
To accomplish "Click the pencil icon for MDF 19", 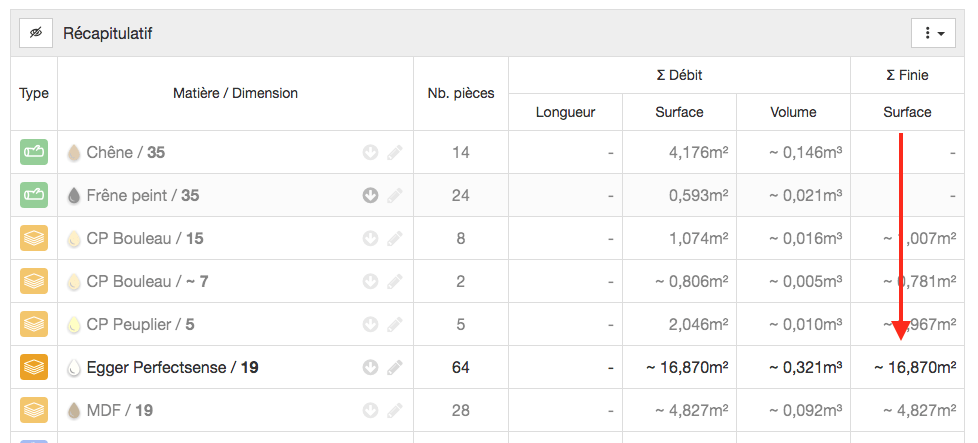I will [x=394, y=411].
